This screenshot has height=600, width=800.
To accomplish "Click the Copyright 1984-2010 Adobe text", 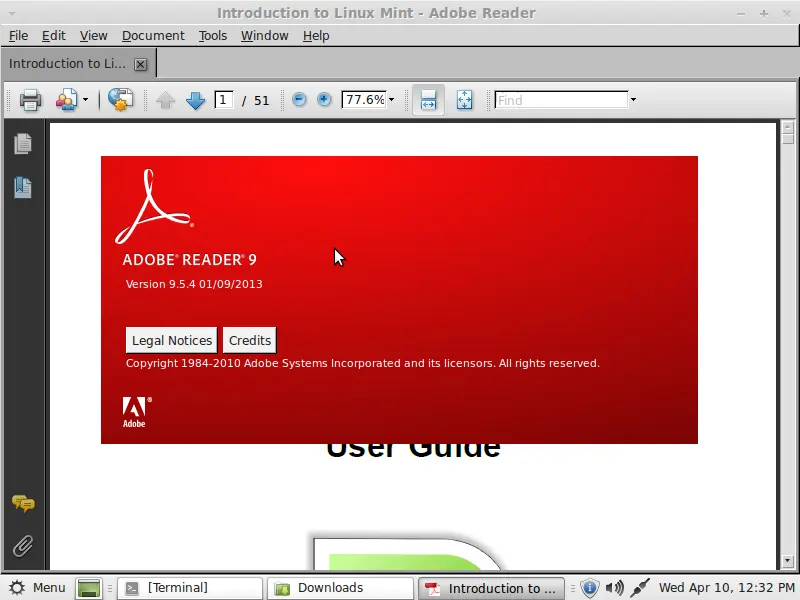I will point(363,363).
